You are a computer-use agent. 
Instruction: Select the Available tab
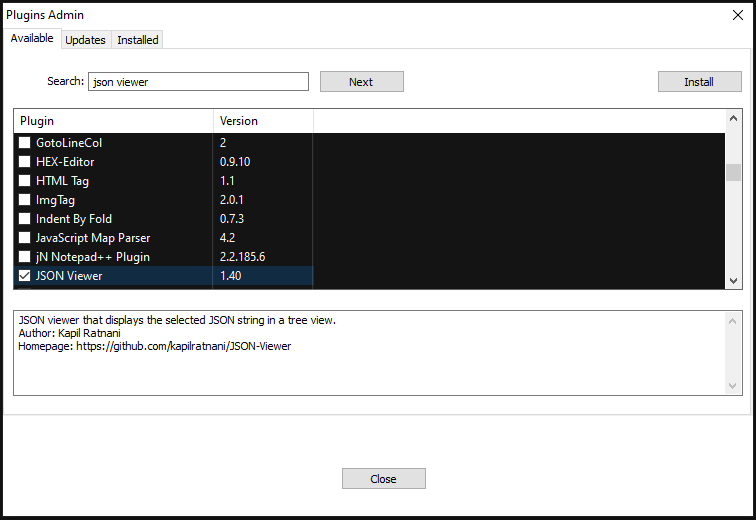pyautogui.click(x=32, y=38)
